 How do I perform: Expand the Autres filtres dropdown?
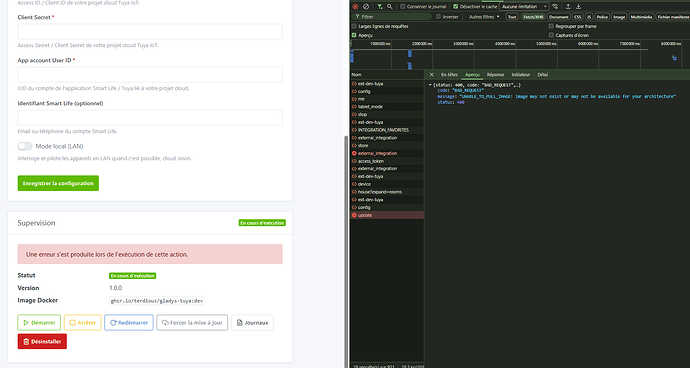[484, 17]
